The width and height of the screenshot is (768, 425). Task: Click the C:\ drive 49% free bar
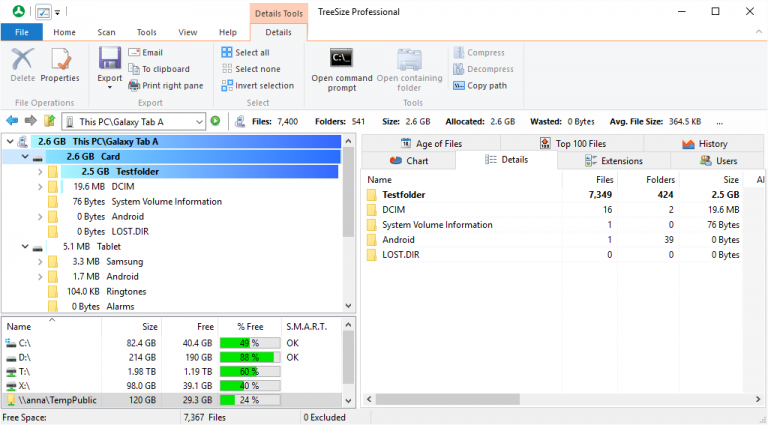[250, 343]
